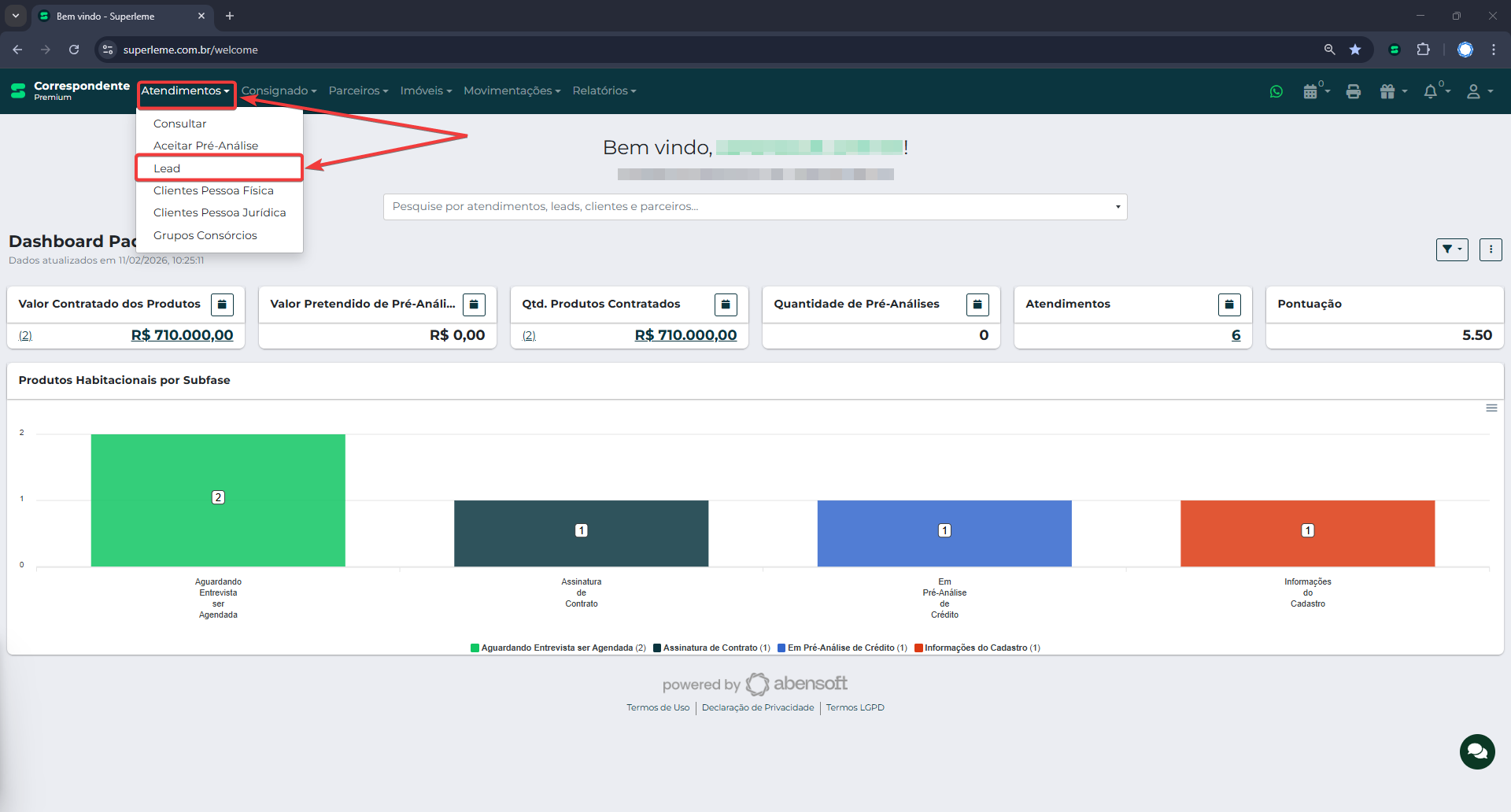The height and width of the screenshot is (812, 1511).
Task: Open the gift box icon menu
Action: coord(1392,91)
